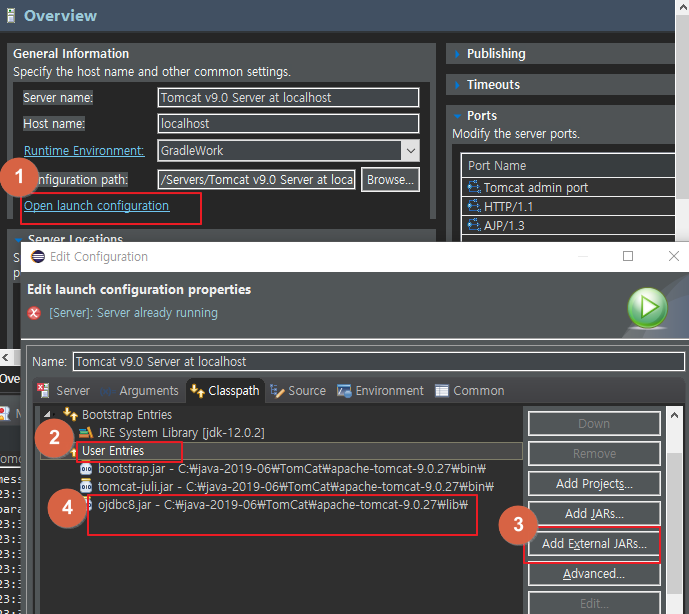
Task: Click the Browse button for configuration path
Action: (390, 179)
